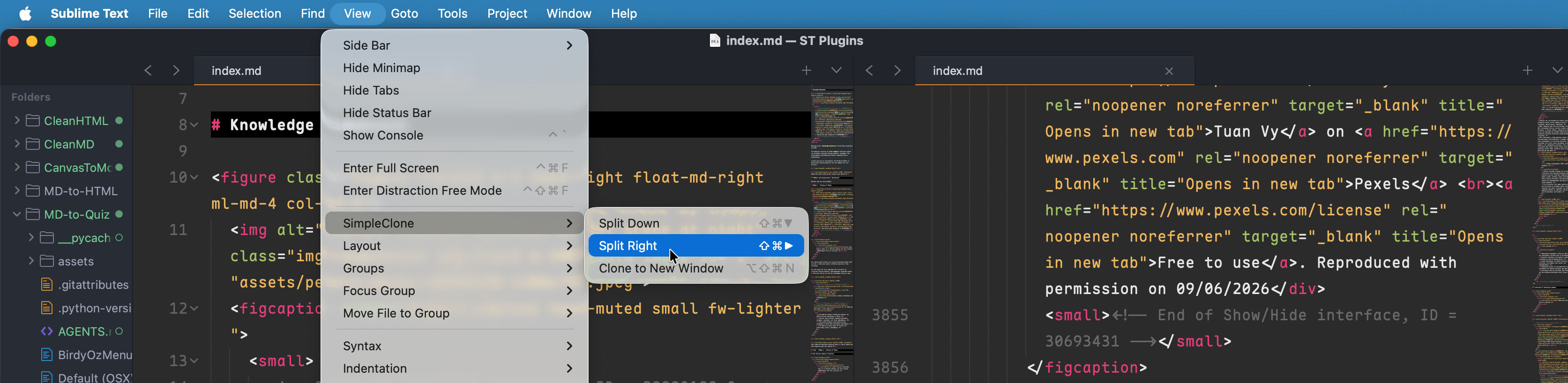Open the .gitattributes file icon

coord(46,285)
